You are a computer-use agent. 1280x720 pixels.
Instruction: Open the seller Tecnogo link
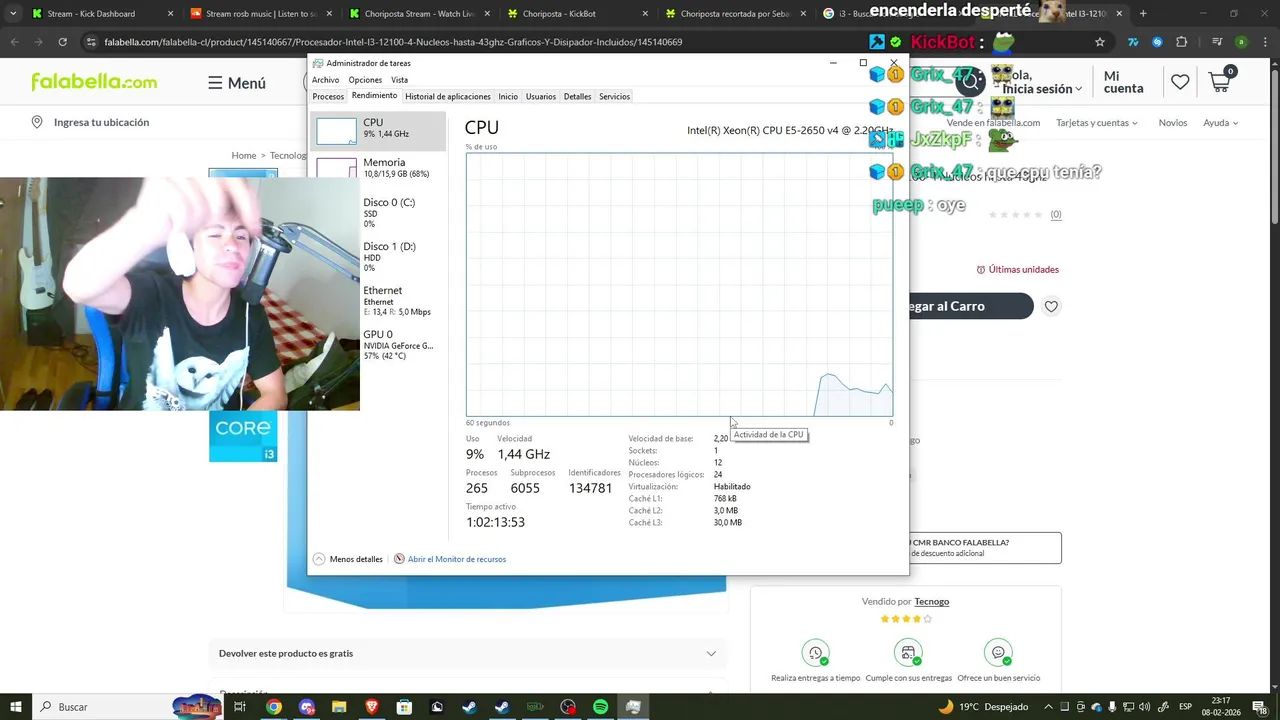click(931, 601)
